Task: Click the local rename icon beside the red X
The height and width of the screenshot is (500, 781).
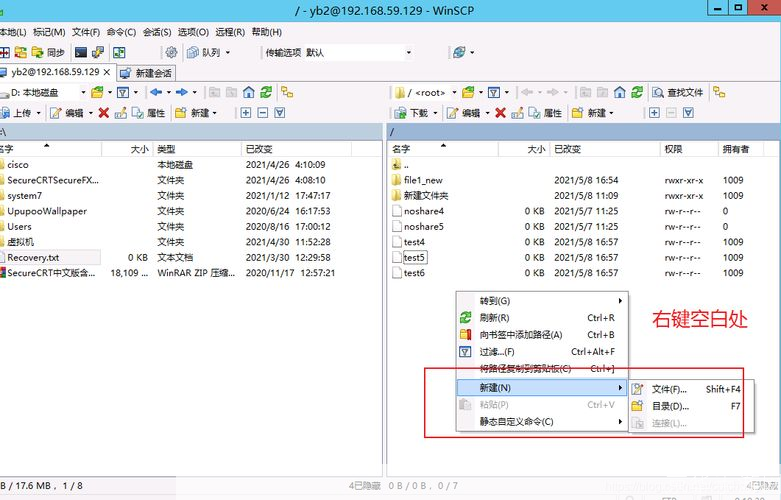Action: pos(121,113)
